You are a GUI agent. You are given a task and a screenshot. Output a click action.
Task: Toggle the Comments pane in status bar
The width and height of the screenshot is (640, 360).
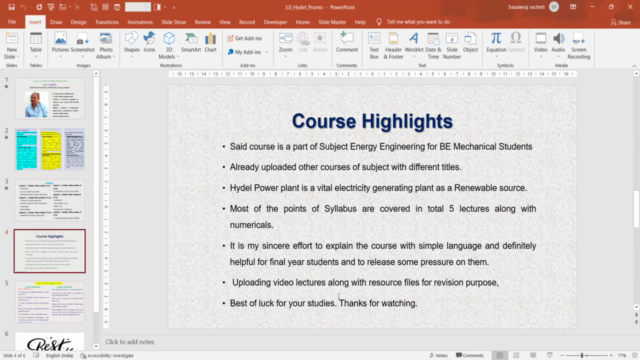pos(470,356)
